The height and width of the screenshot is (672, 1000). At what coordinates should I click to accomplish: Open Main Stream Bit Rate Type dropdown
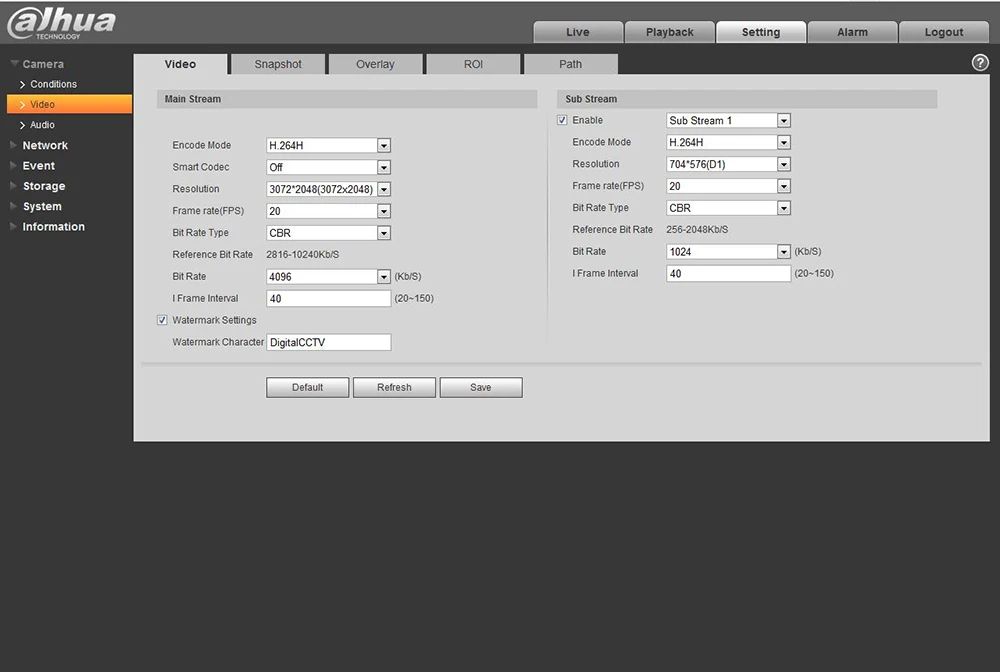pyautogui.click(x=328, y=233)
